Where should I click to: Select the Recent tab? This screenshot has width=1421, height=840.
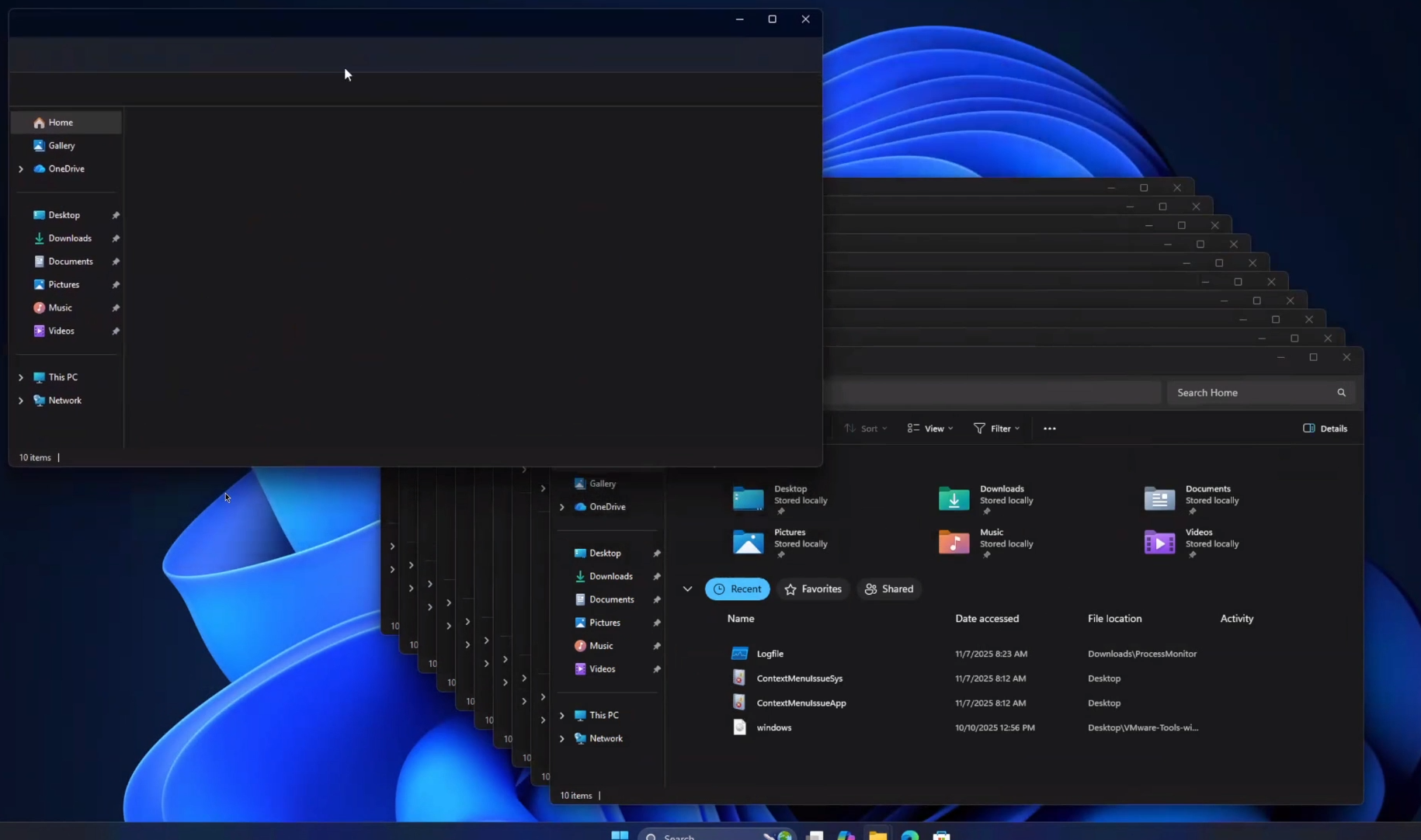point(737,589)
